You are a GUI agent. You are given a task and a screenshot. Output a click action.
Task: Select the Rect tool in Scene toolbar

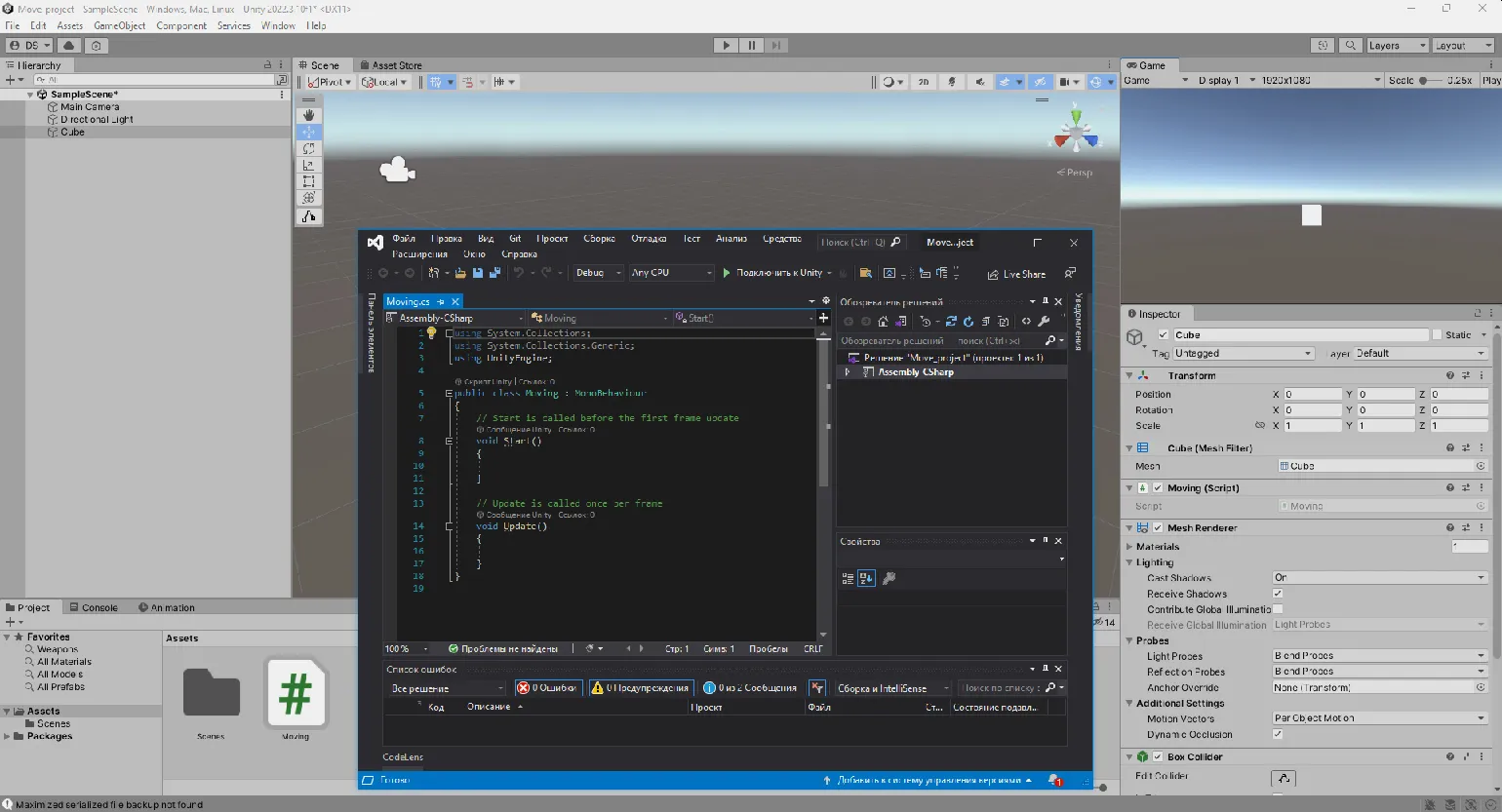[x=308, y=181]
